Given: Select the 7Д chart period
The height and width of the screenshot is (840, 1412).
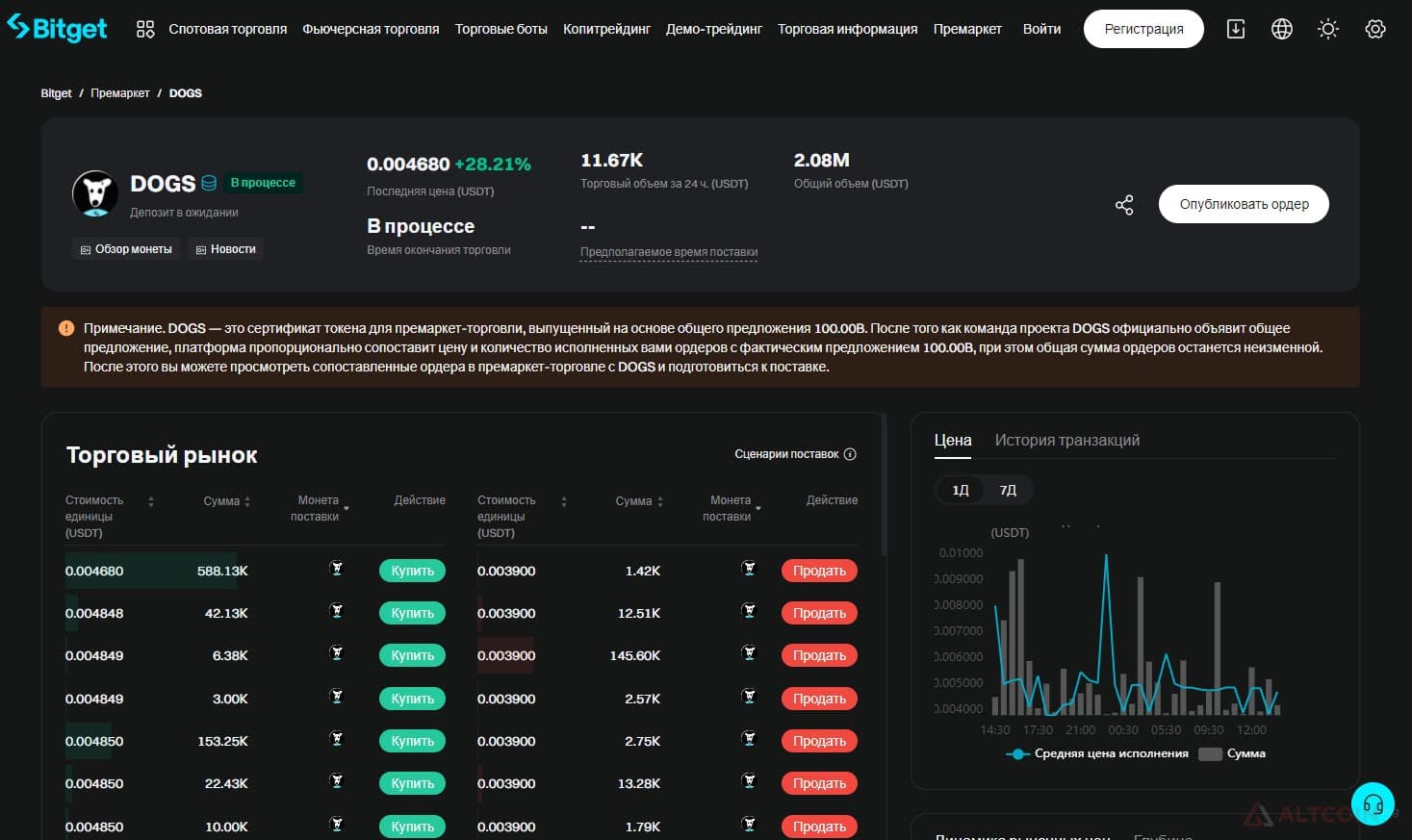Looking at the screenshot, I should tap(1007, 490).
